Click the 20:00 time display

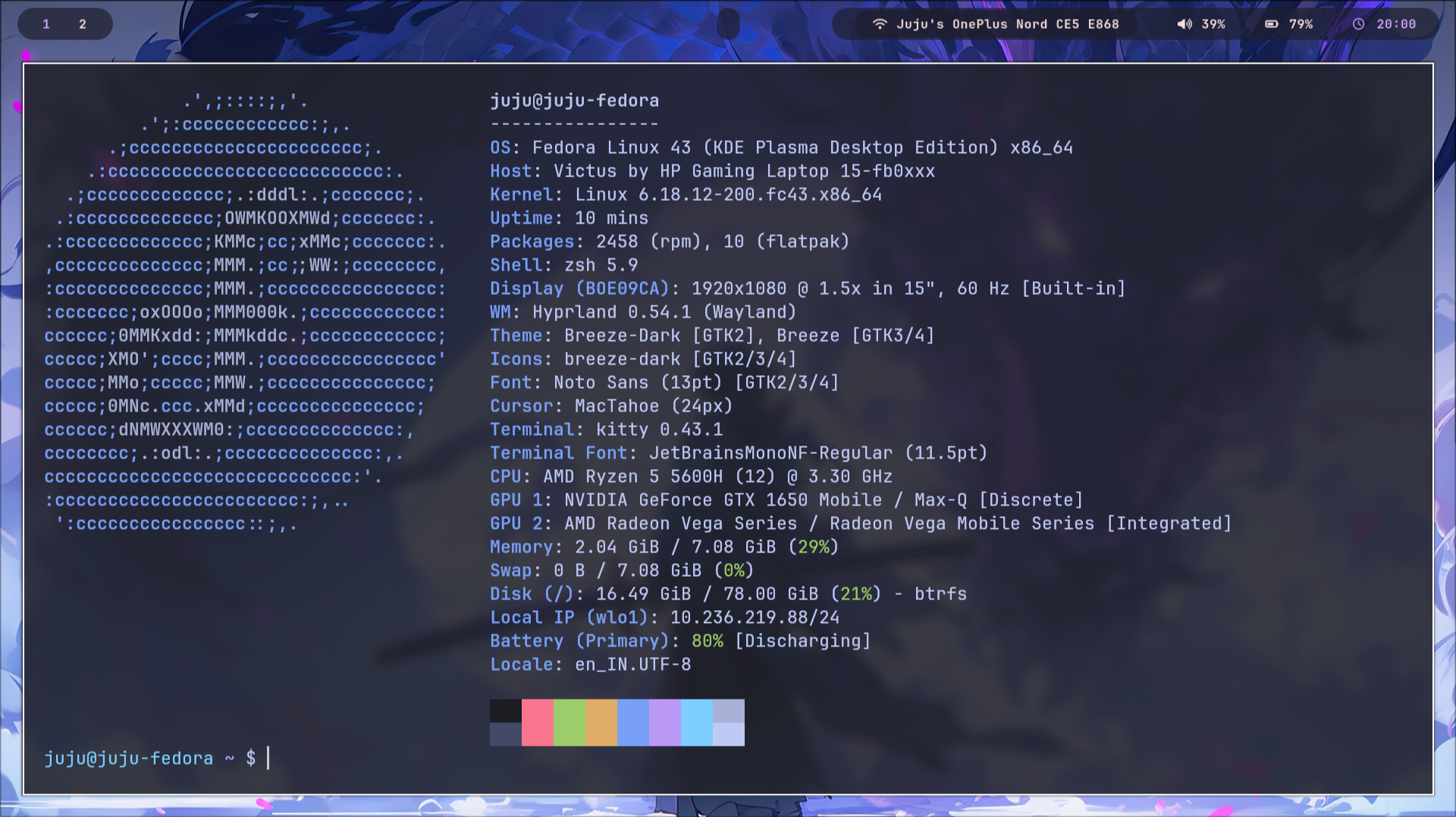(1396, 24)
